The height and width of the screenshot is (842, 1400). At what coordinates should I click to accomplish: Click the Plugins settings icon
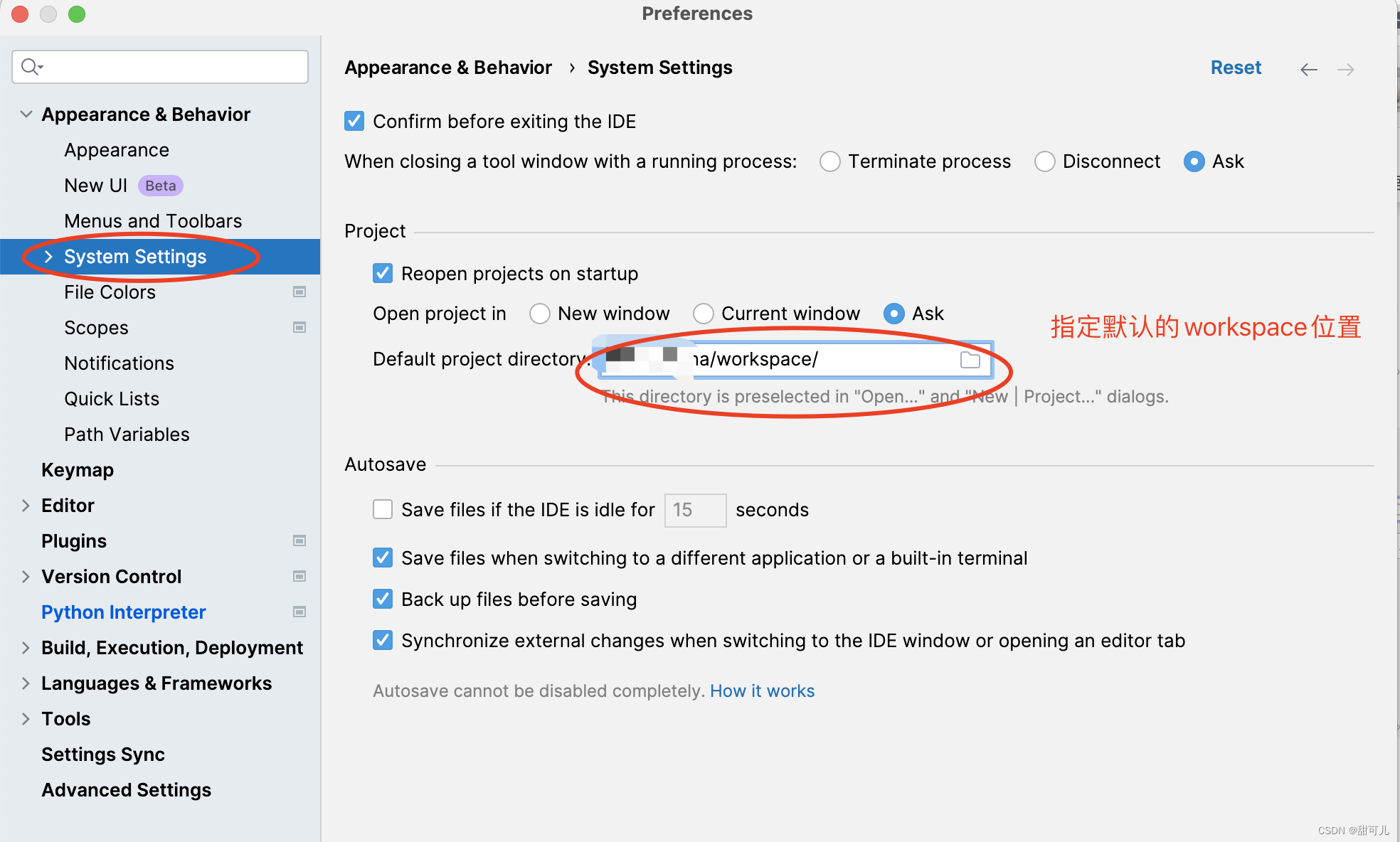tap(299, 540)
